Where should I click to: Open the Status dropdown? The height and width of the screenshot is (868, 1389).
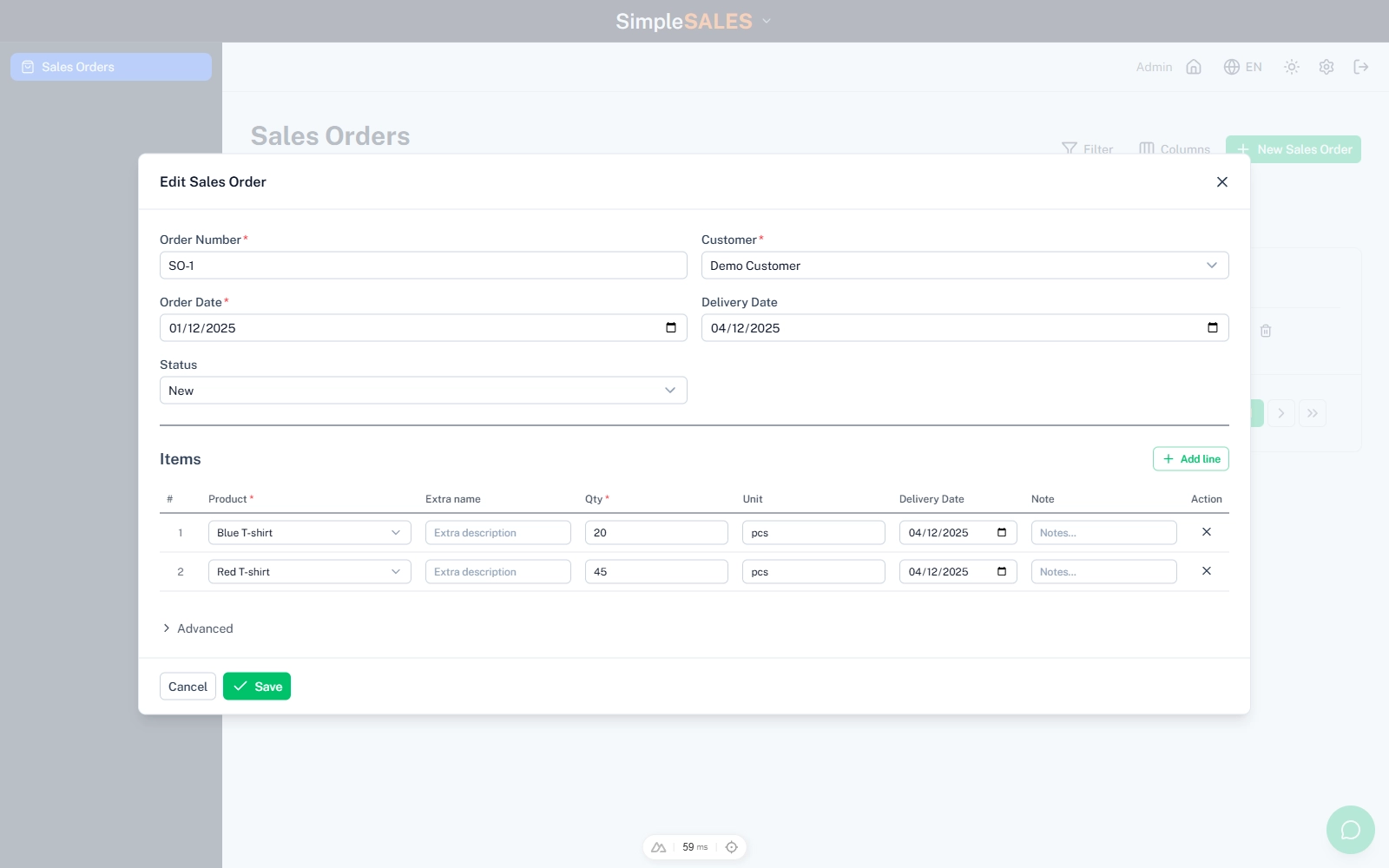coord(669,391)
